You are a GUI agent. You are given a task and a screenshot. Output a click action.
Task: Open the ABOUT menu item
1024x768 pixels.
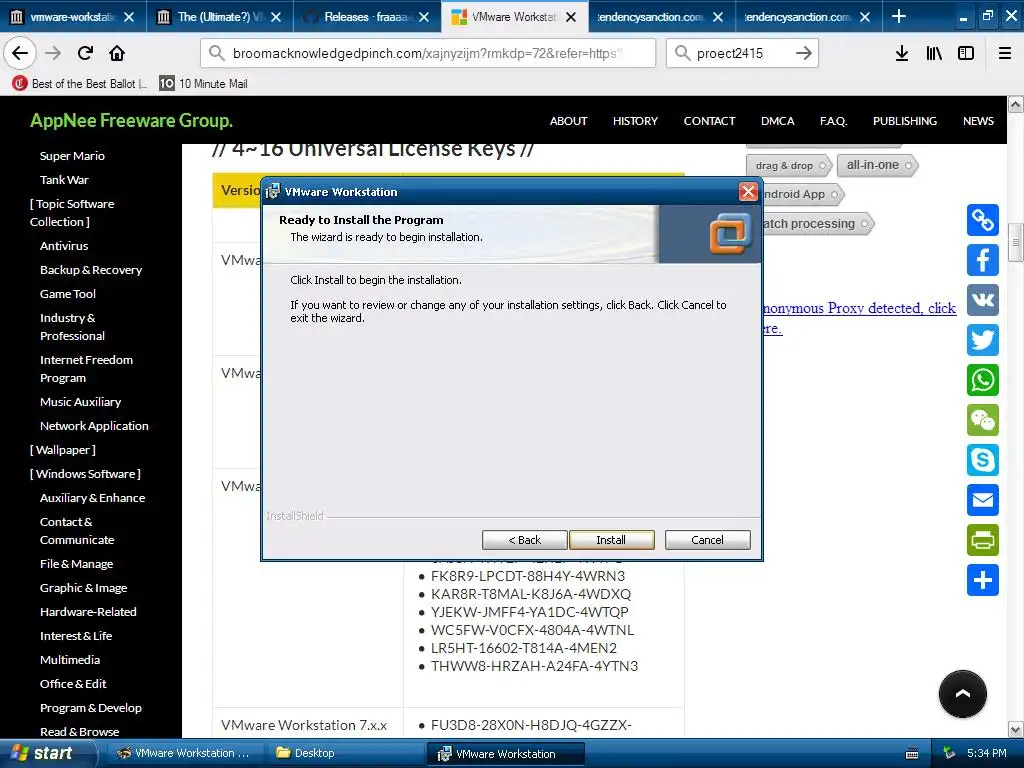568,121
